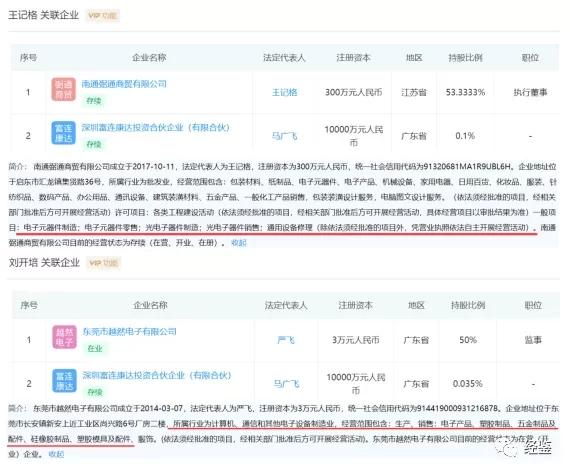Open legal representative 严飞 profile link
This screenshot has width=570, height=473.
point(286,340)
